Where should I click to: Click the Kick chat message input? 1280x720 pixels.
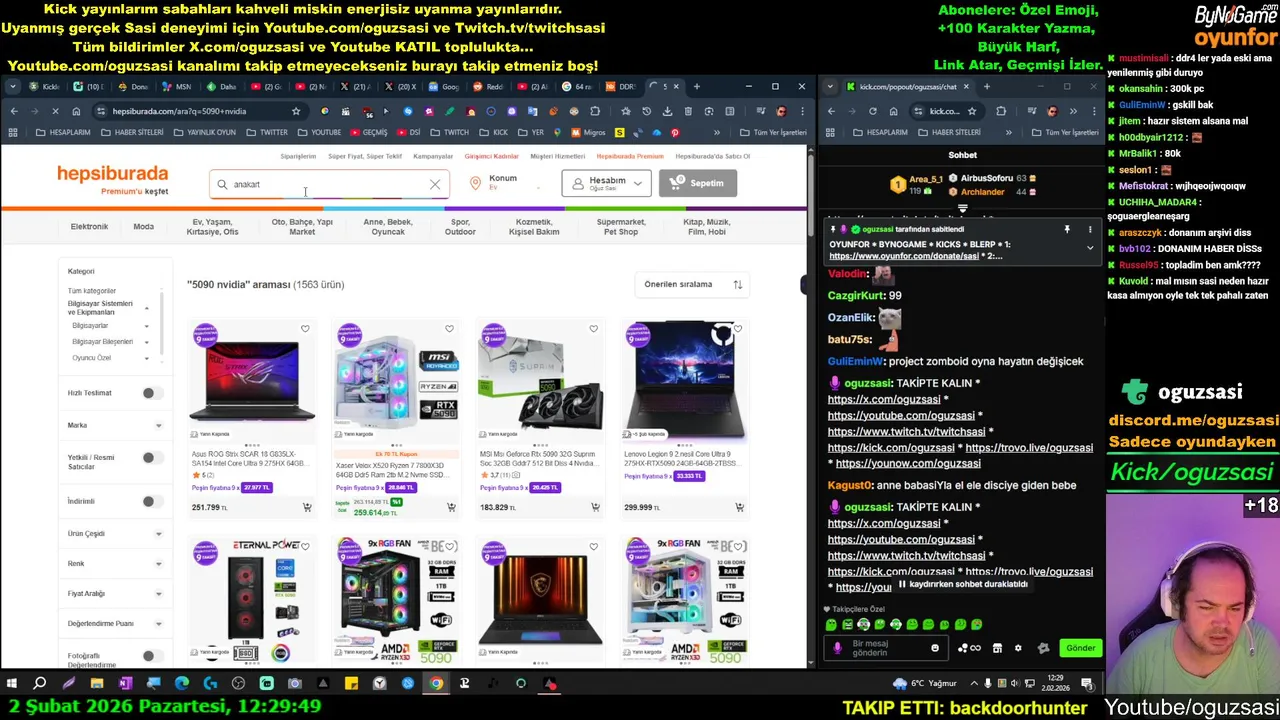coord(885,648)
